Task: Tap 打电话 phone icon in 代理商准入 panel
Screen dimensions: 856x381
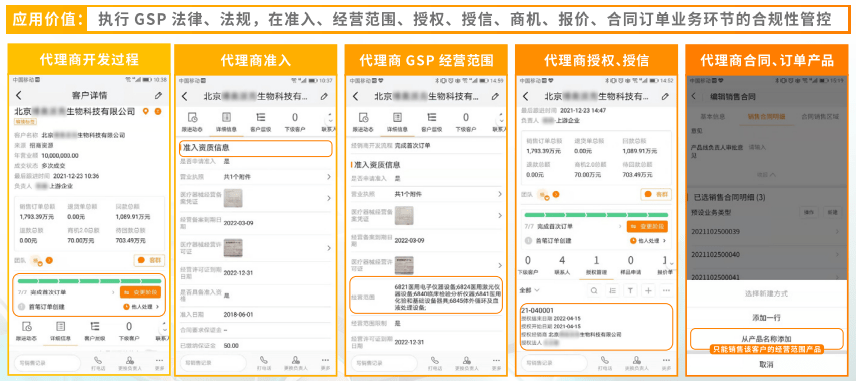Action: 264,363
